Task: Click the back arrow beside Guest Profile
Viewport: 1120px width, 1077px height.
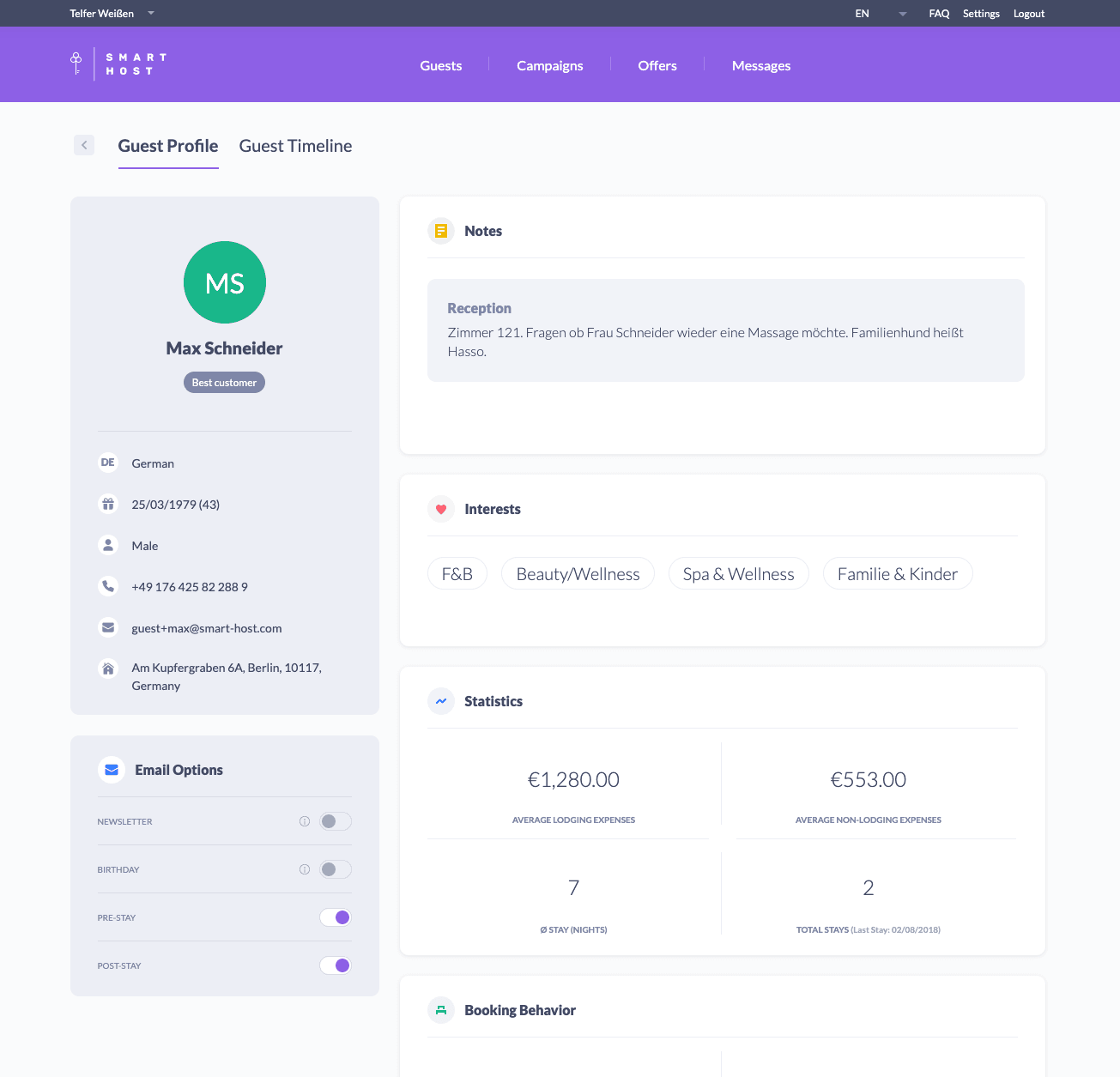Action: point(84,145)
